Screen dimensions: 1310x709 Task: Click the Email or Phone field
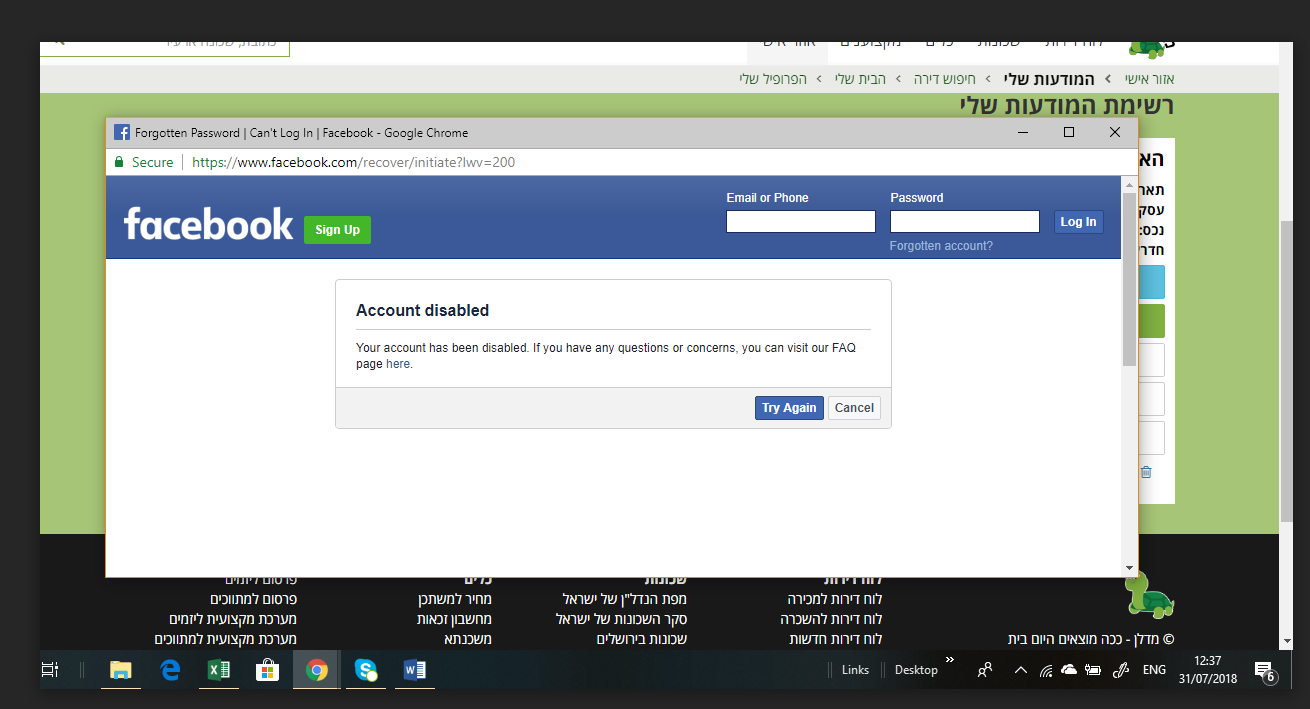pyautogui.click(x=800, y=220)
